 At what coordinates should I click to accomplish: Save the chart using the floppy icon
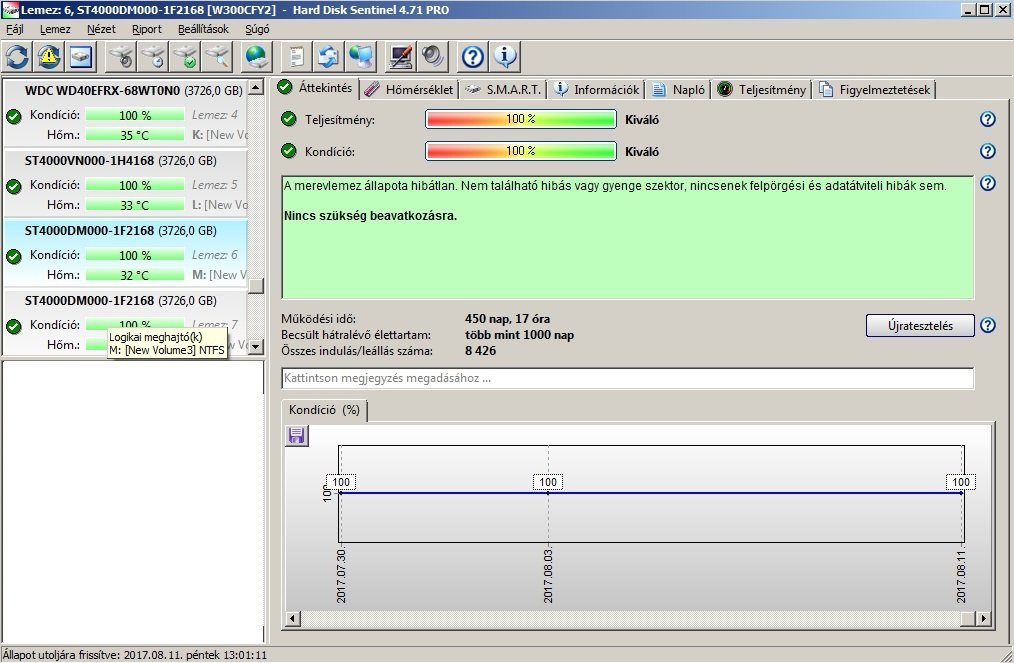point(297,436)
